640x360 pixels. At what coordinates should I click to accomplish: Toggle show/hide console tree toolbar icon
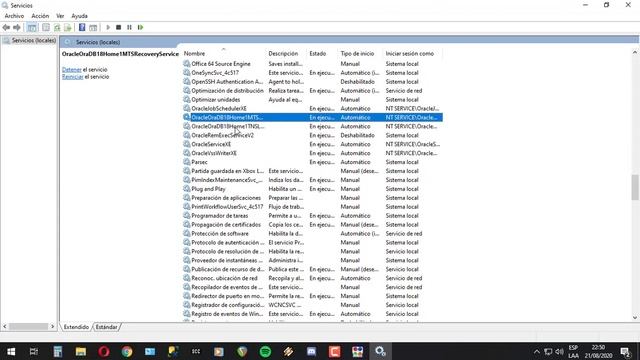coord(32,27)
